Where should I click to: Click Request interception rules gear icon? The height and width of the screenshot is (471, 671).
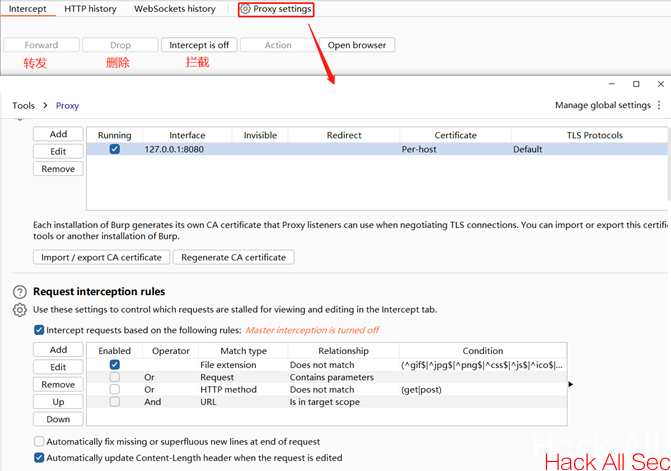[x=20, y=310]
